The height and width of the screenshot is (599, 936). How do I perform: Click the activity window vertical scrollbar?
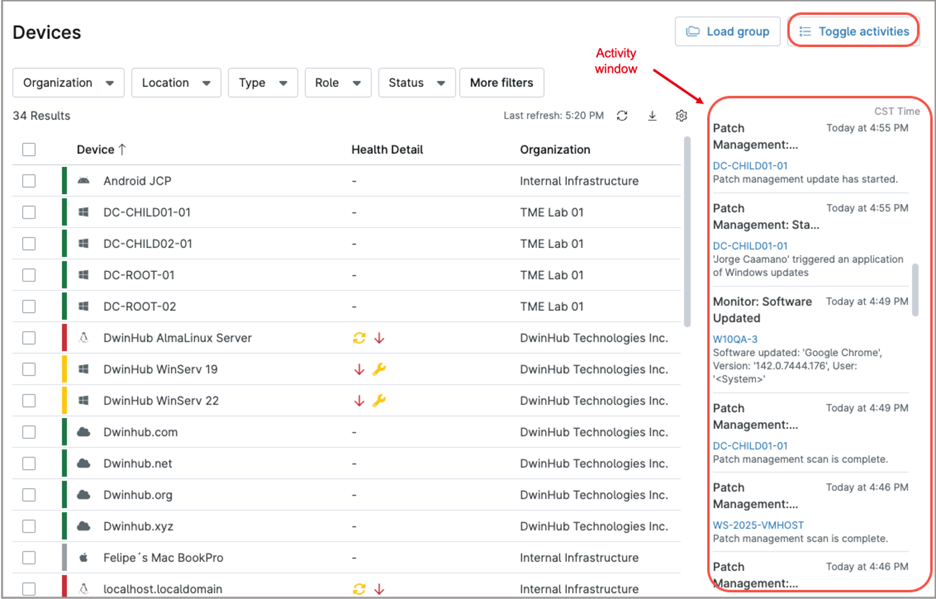coord(915,290)
